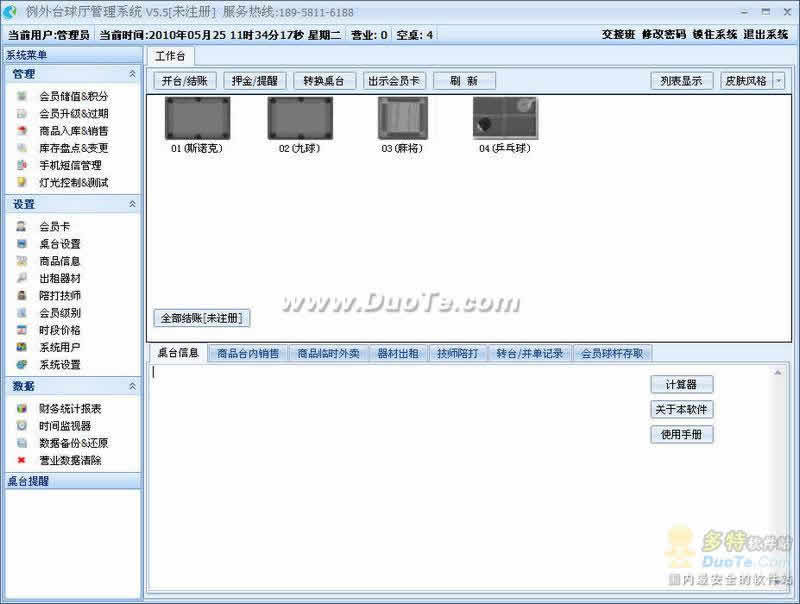Image resolution: width=800 pixels, height=604 pixels.
Task: Collapse the 管理 section in sidebar
Action: pos(132,74)
